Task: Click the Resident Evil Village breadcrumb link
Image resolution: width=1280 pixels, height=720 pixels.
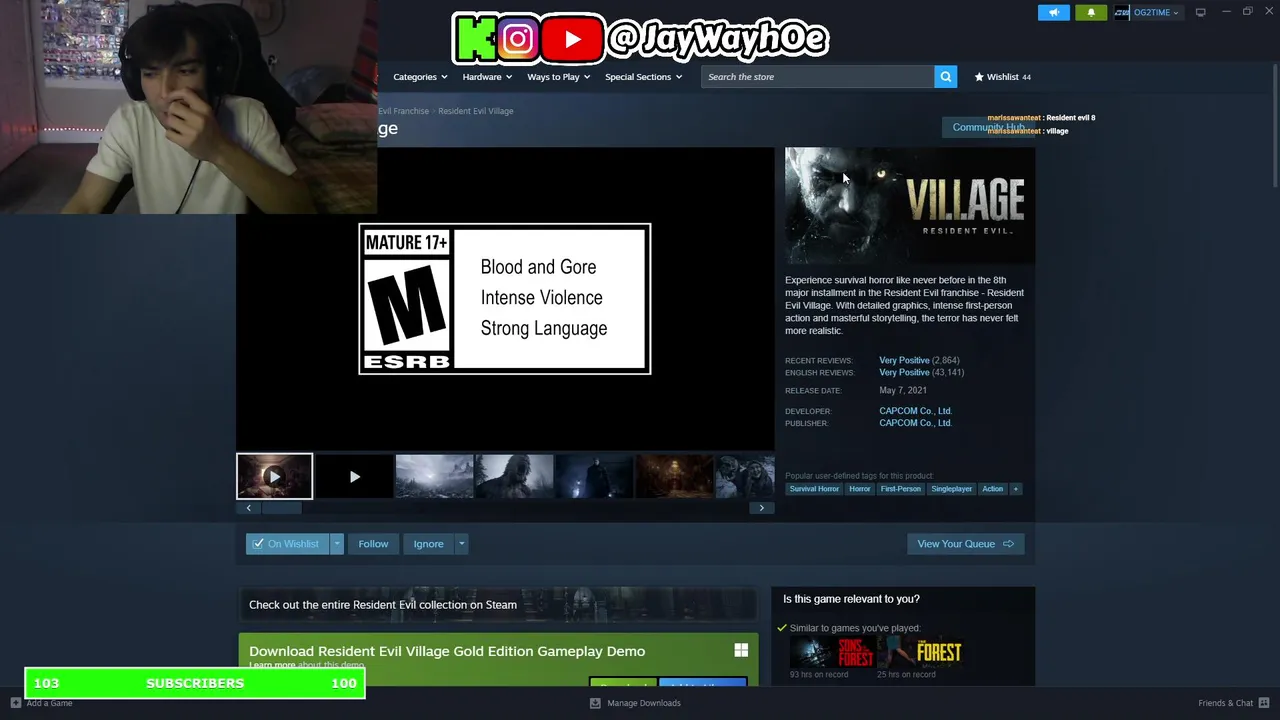Action: [x=475, y=111]
